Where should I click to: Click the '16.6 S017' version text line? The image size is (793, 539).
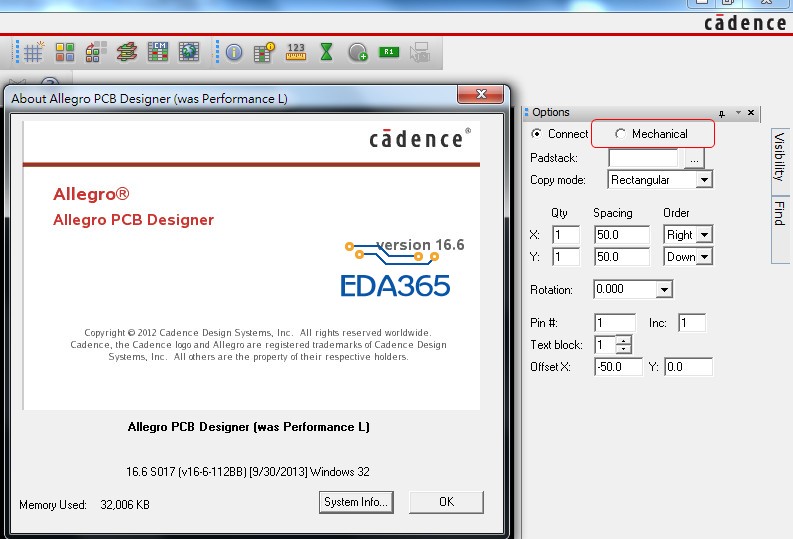[248, 472]
